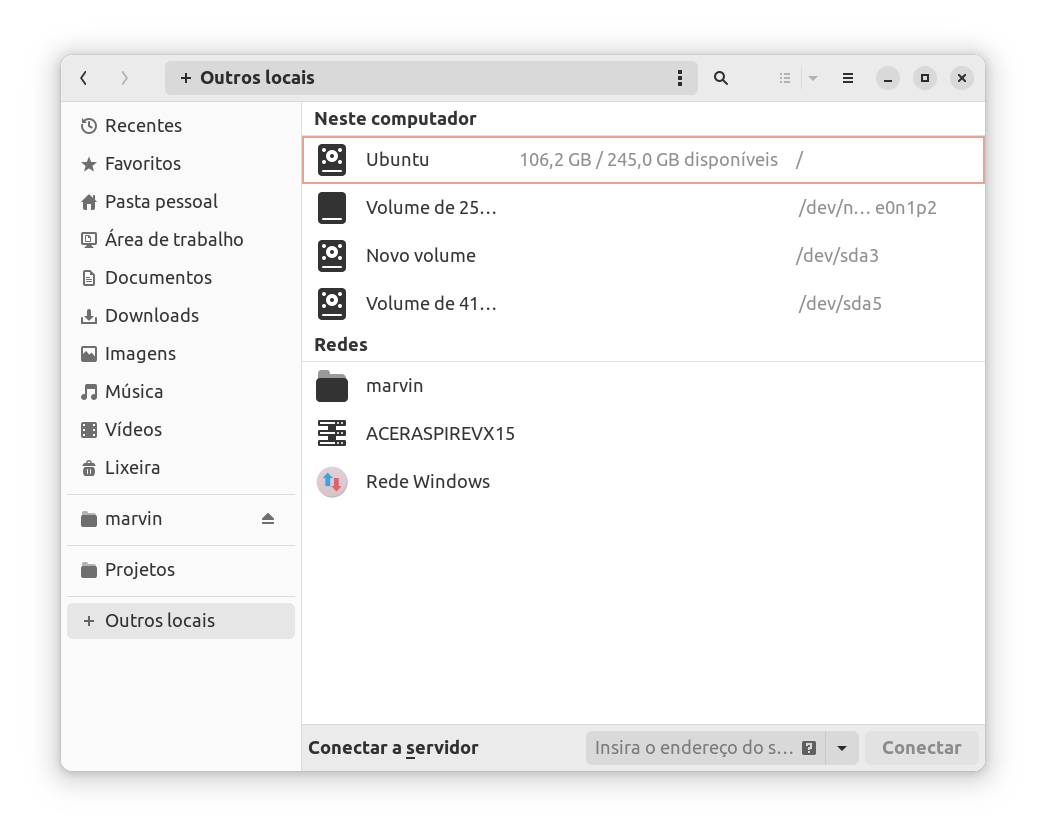Screen dimensions: 1046x838
Task: Open the marvin network folder
Action: (394, 386)
